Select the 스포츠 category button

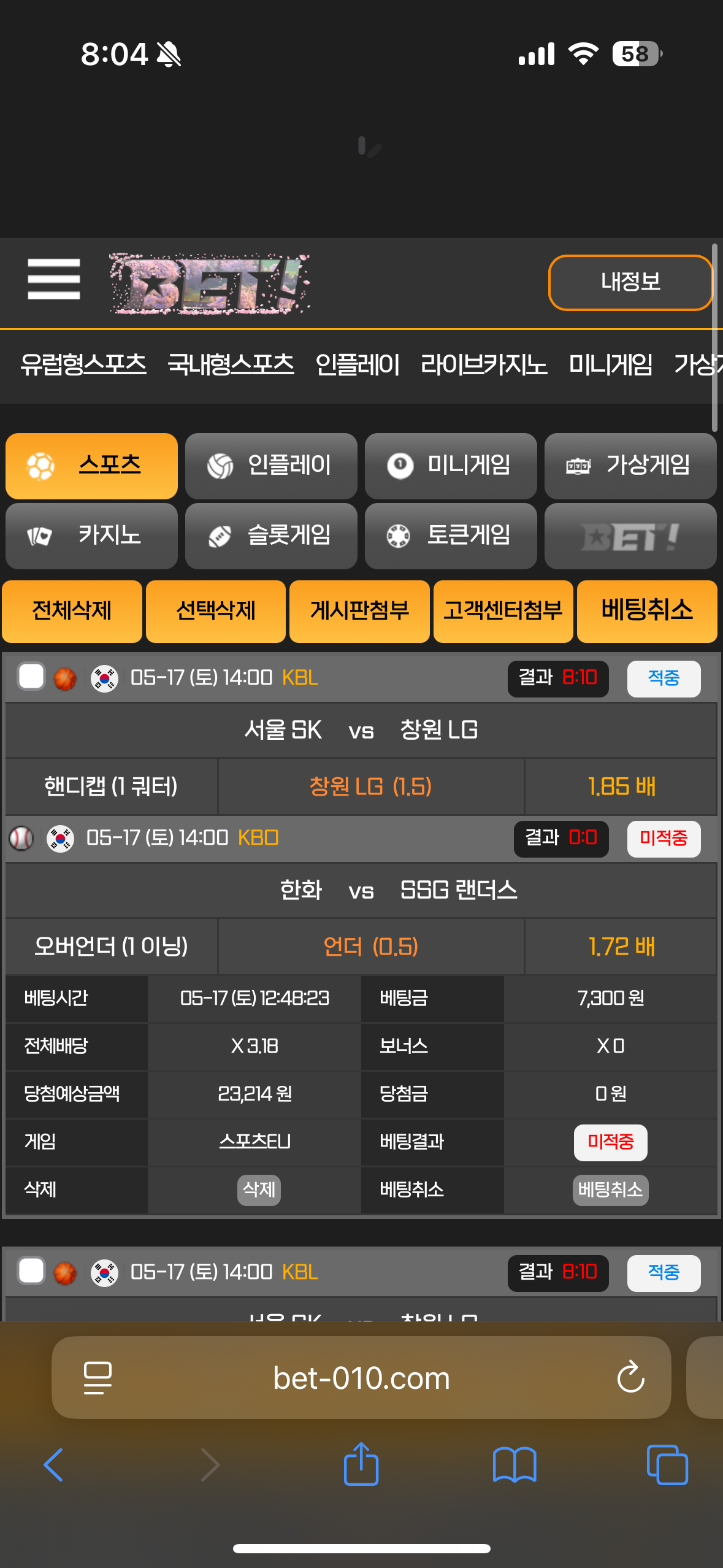tap(91, 466)
